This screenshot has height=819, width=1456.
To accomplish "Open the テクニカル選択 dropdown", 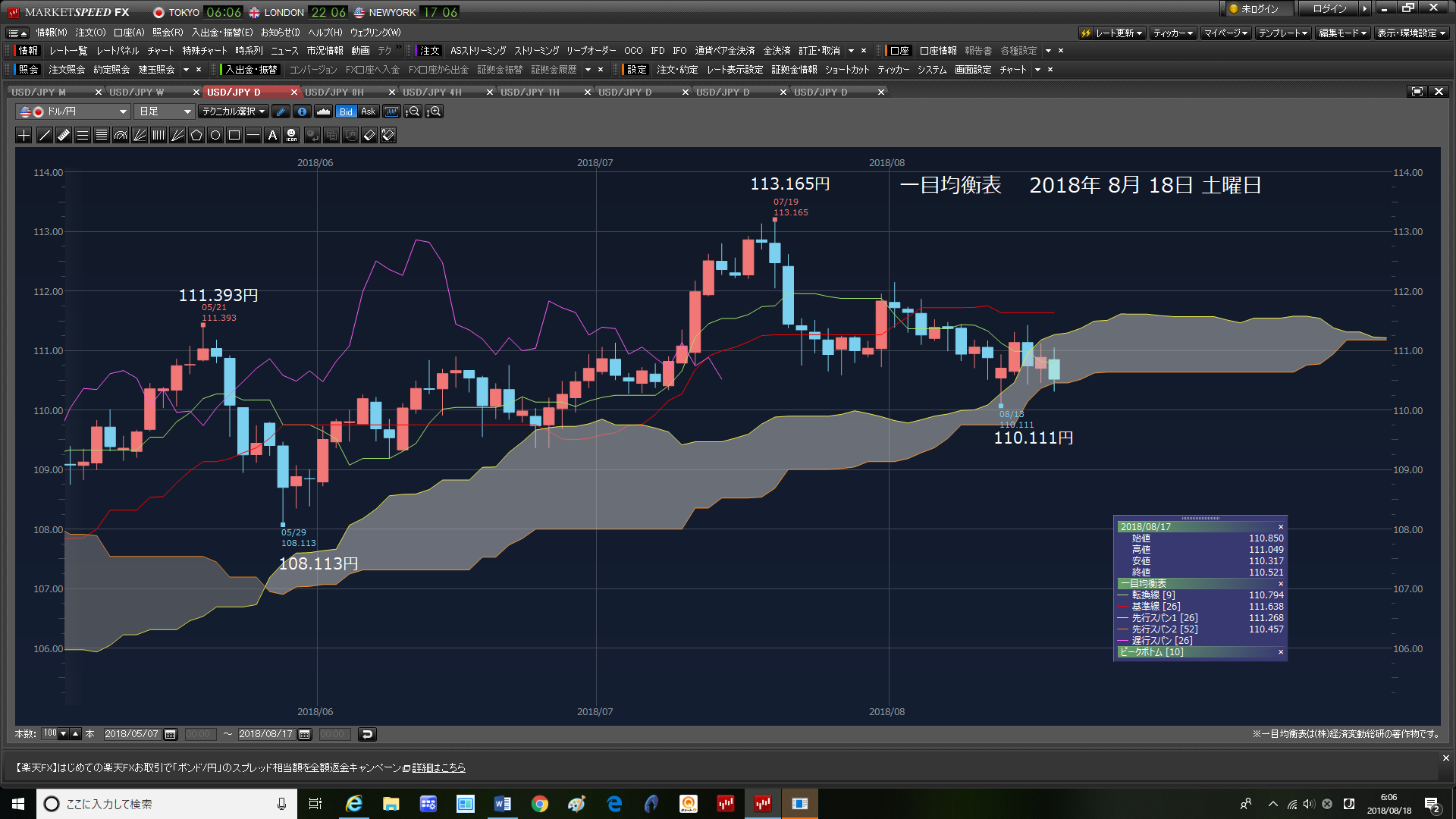I will click(x=234, y=111).
